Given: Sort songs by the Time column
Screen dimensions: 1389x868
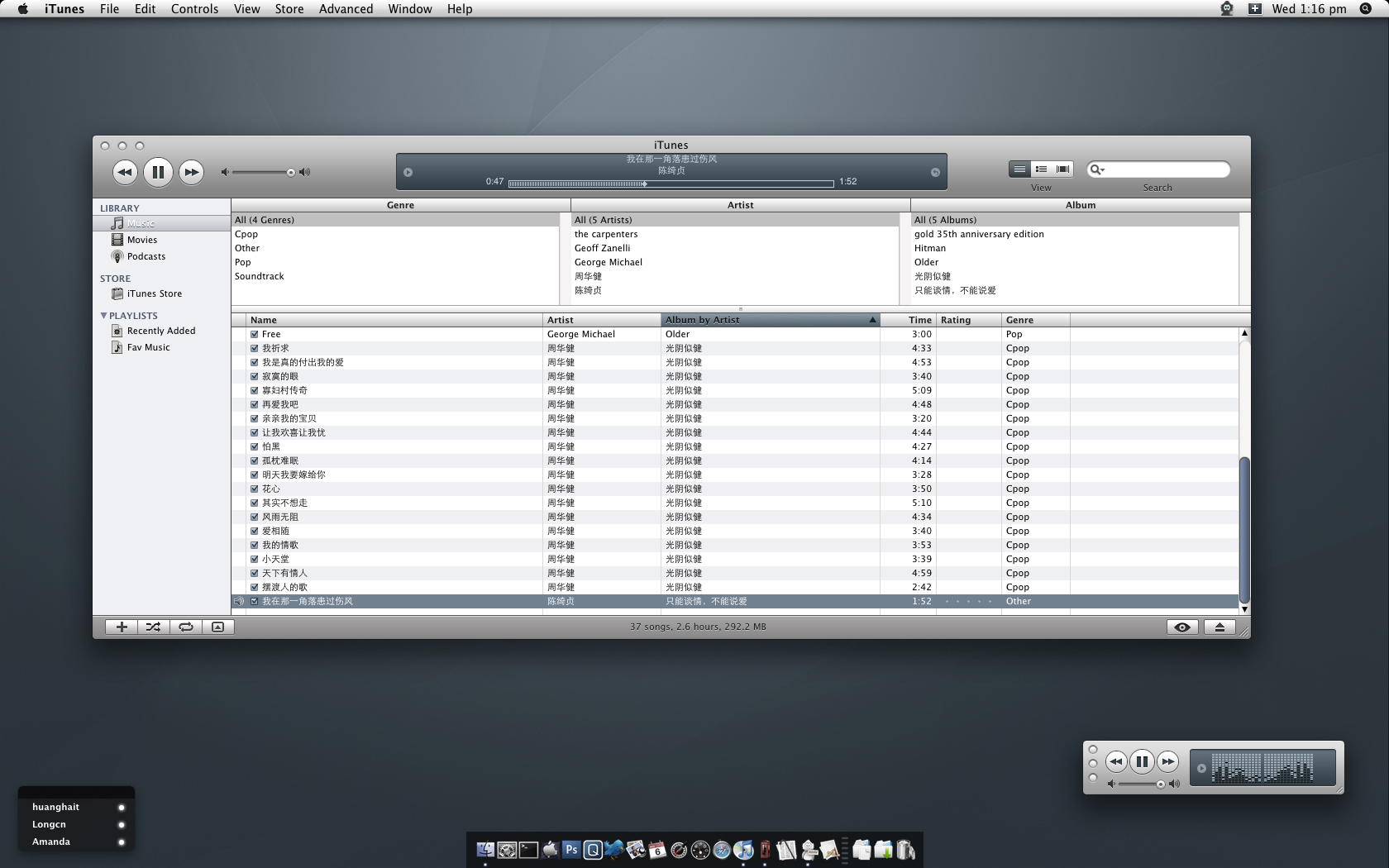Looking at the screenshot, I should pos(908,320).
